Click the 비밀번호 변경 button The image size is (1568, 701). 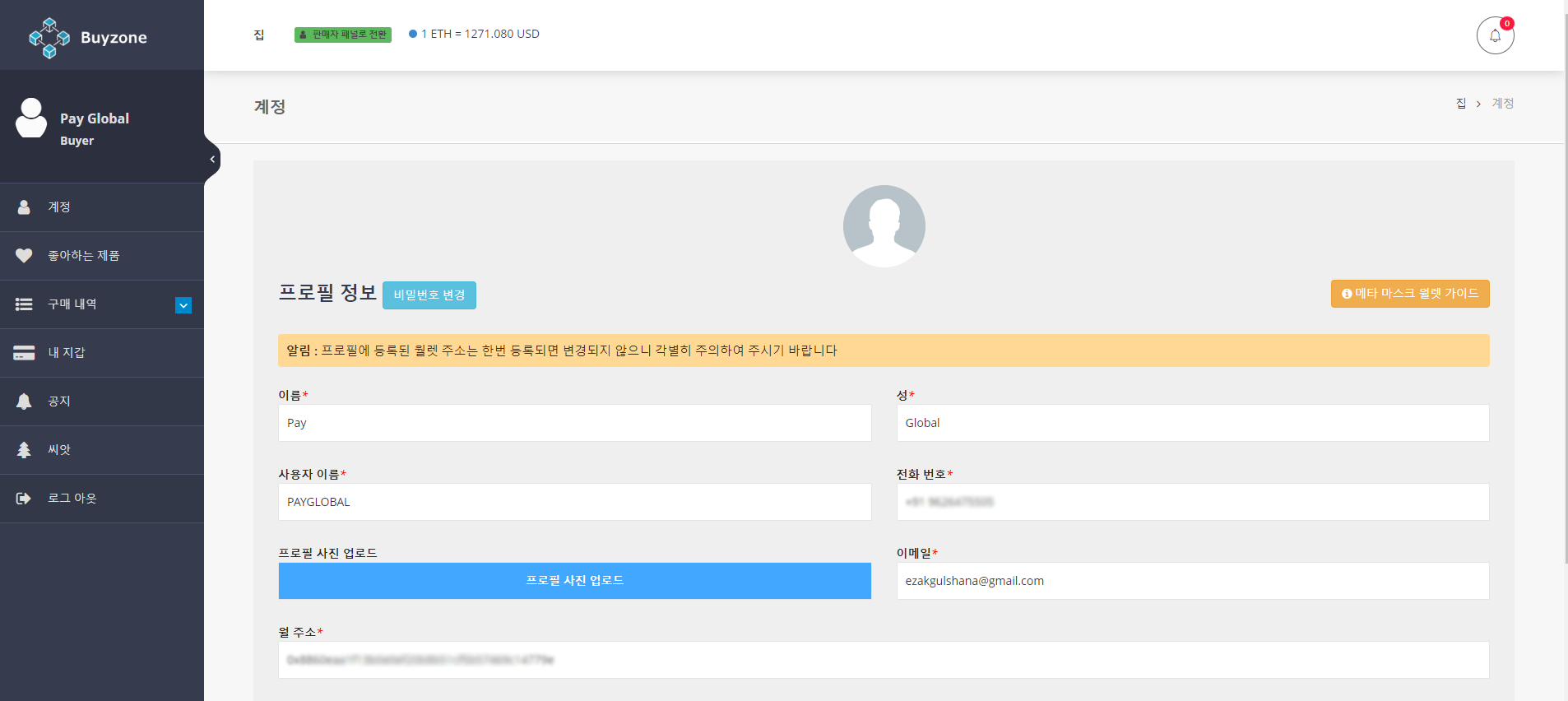tap(429, 295)
